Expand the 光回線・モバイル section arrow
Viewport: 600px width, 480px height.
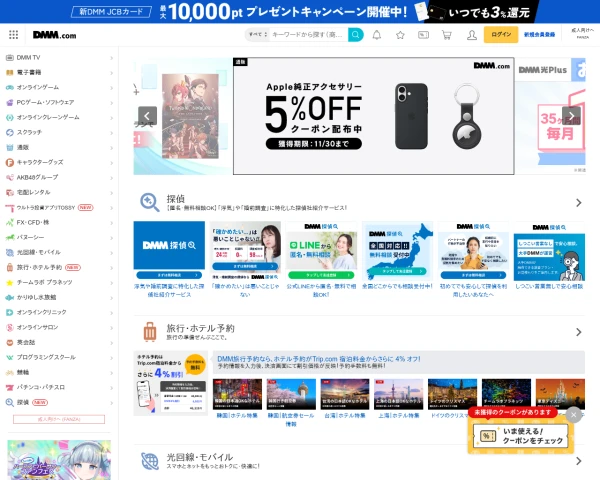[x=579, y=461]
